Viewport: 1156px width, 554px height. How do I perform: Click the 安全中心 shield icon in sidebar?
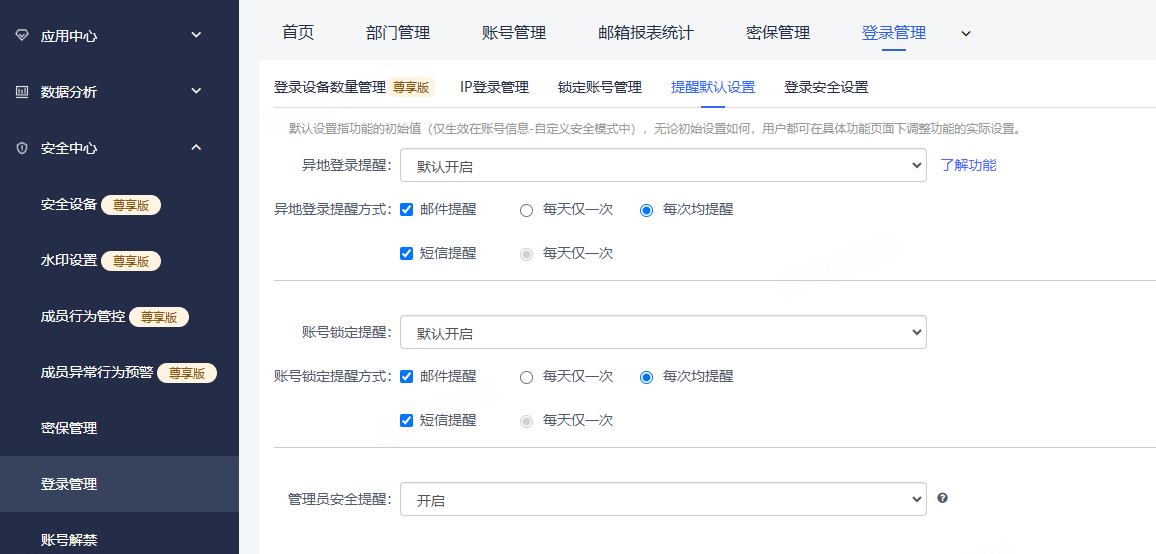[22, 148]
